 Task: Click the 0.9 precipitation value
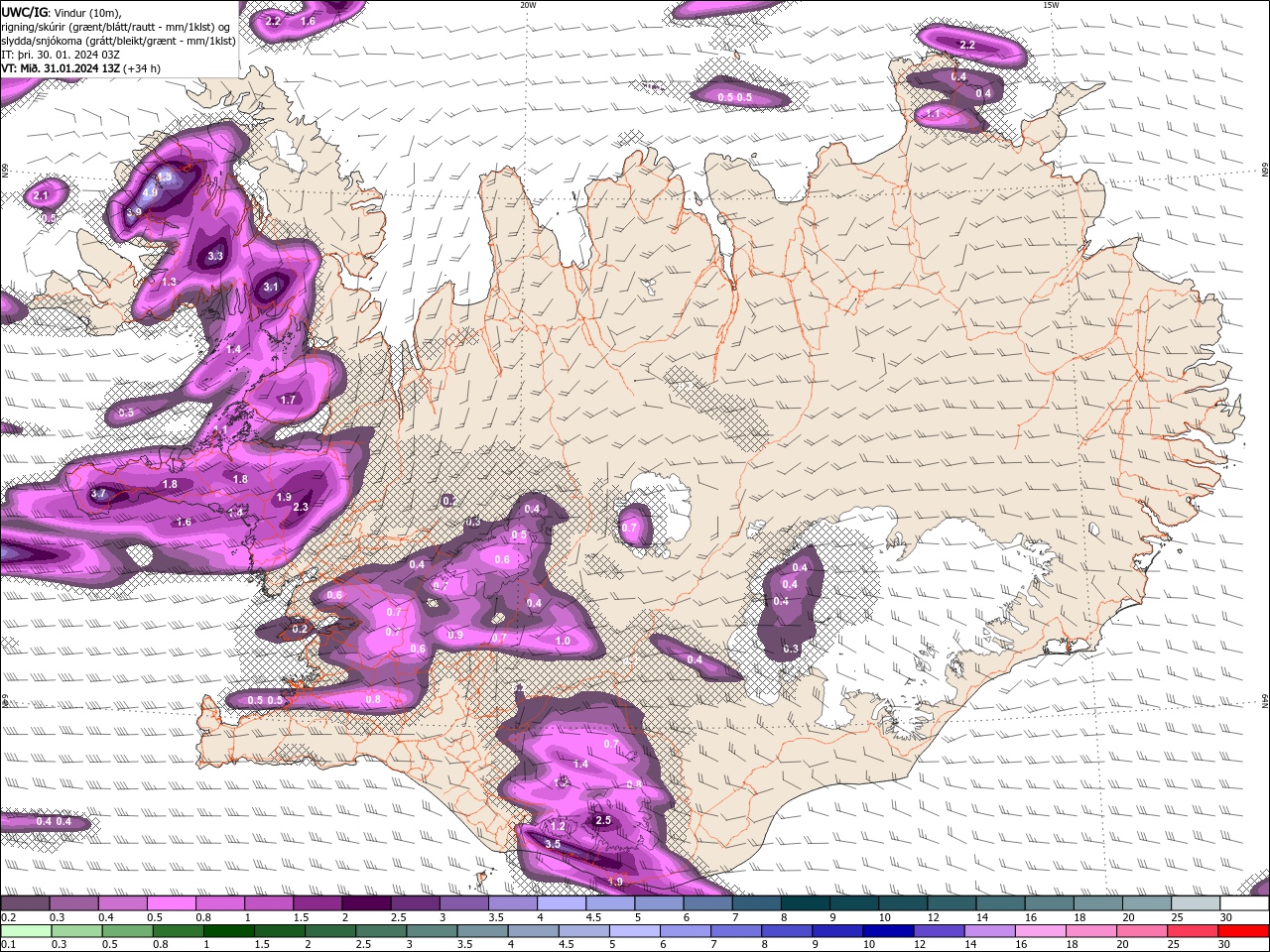pos(455,635)
